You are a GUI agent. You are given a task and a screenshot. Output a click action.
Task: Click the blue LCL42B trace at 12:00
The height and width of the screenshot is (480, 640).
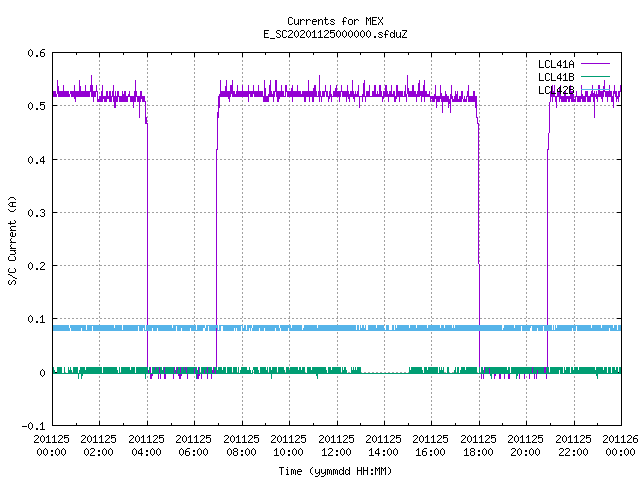click(337, 328)
